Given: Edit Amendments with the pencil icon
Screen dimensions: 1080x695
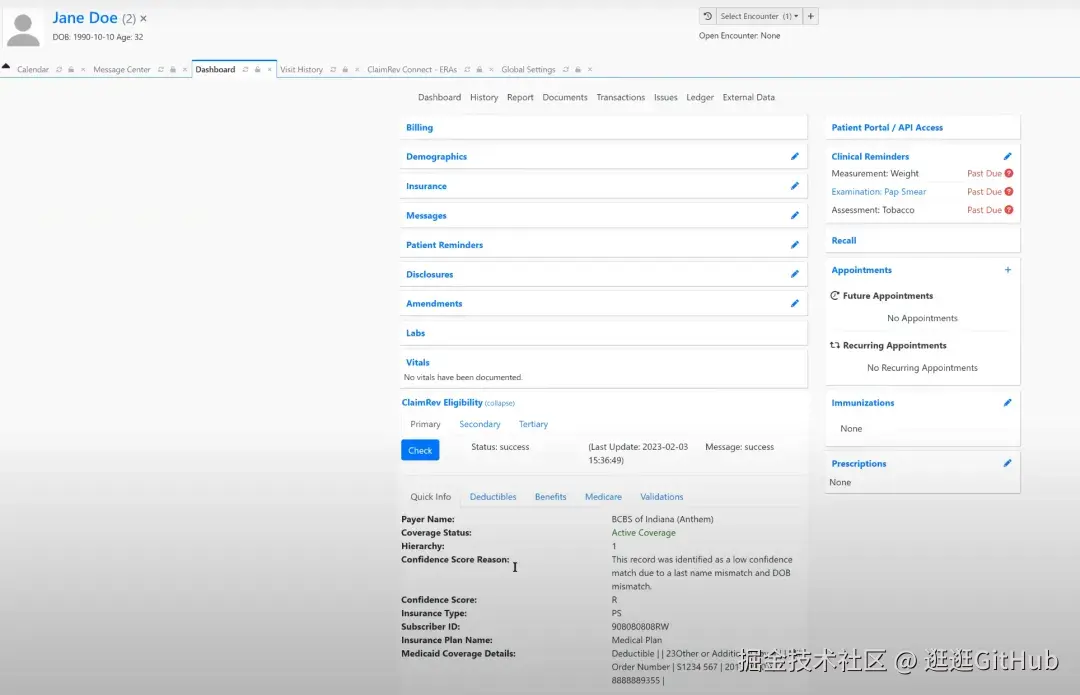Looking at the screenshot, I should [x=795, y=304].
